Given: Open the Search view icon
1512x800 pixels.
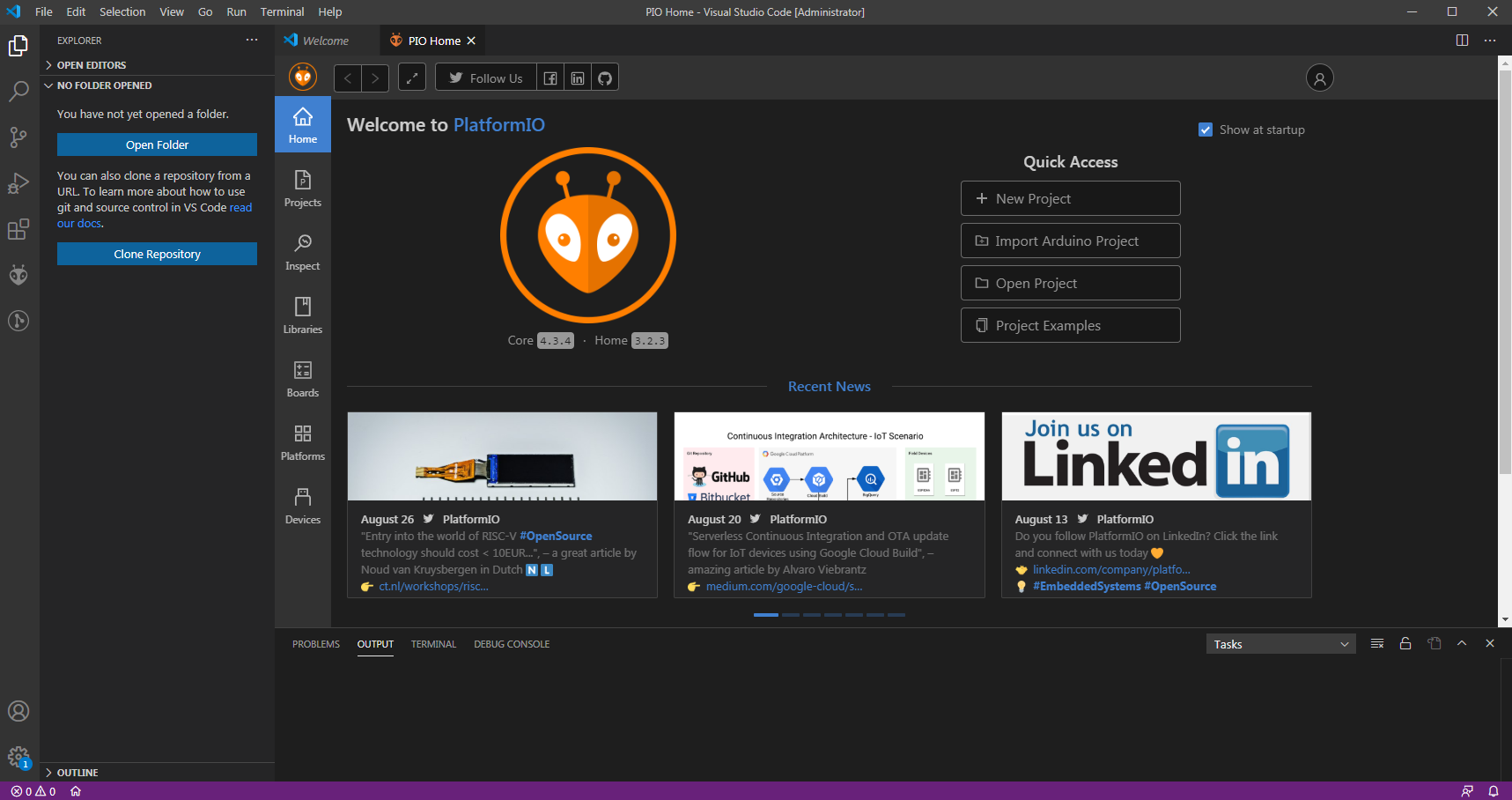Looking at the screenshot, I should point(18,92).
